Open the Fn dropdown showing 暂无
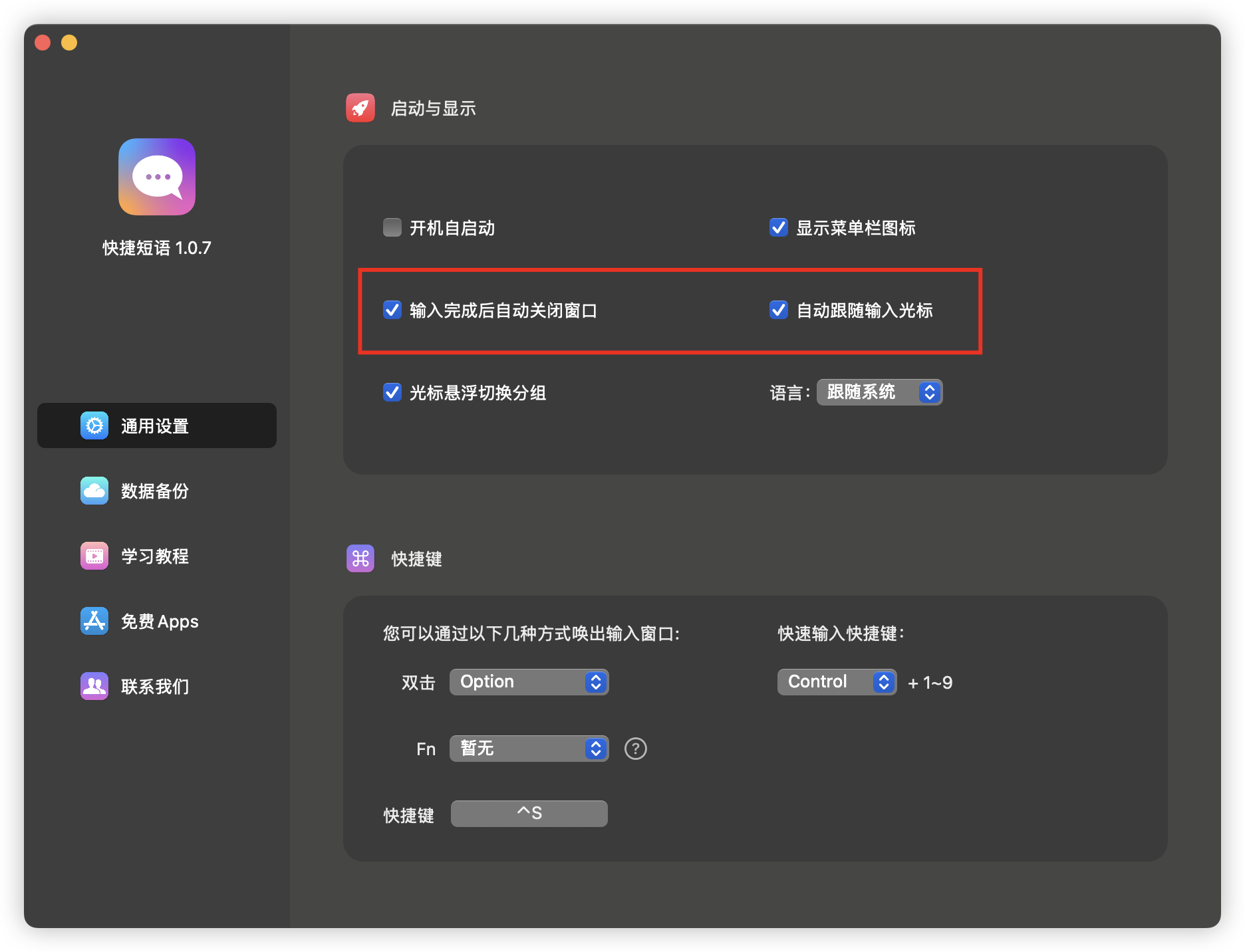 click(529, 749)
